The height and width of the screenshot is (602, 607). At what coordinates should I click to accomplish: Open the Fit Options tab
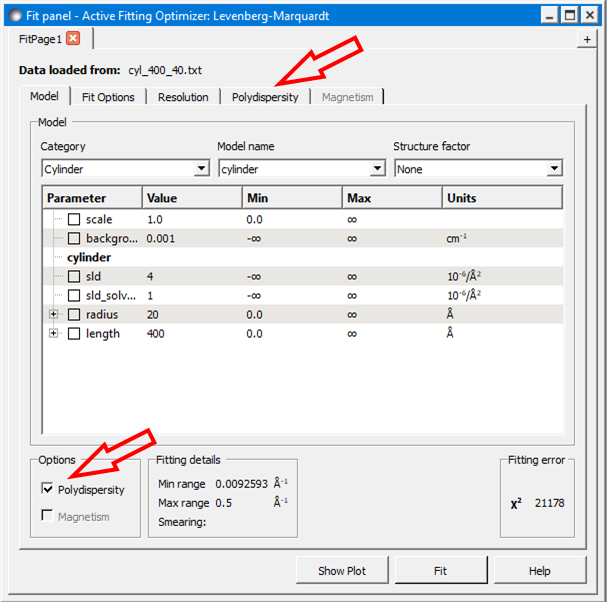click(108, 97)
